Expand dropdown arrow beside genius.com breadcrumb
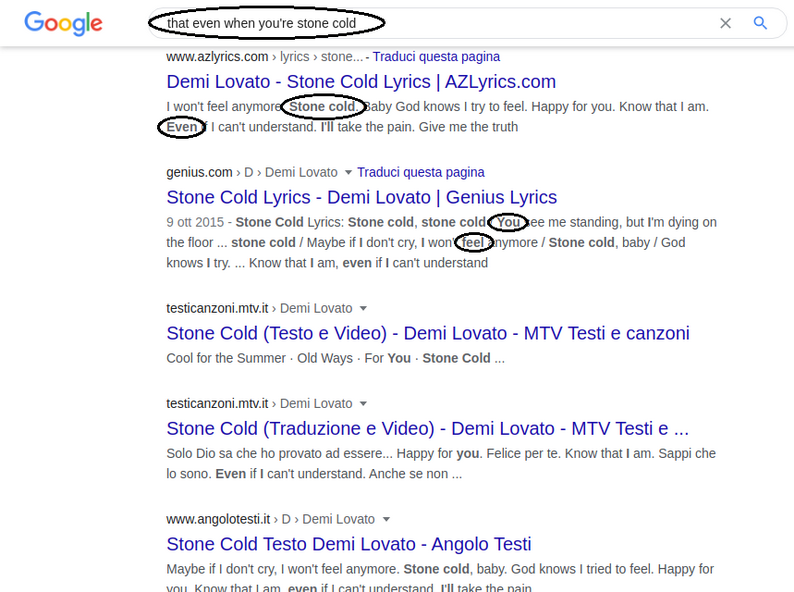794x592 pixels. click(x=348, y=173)
